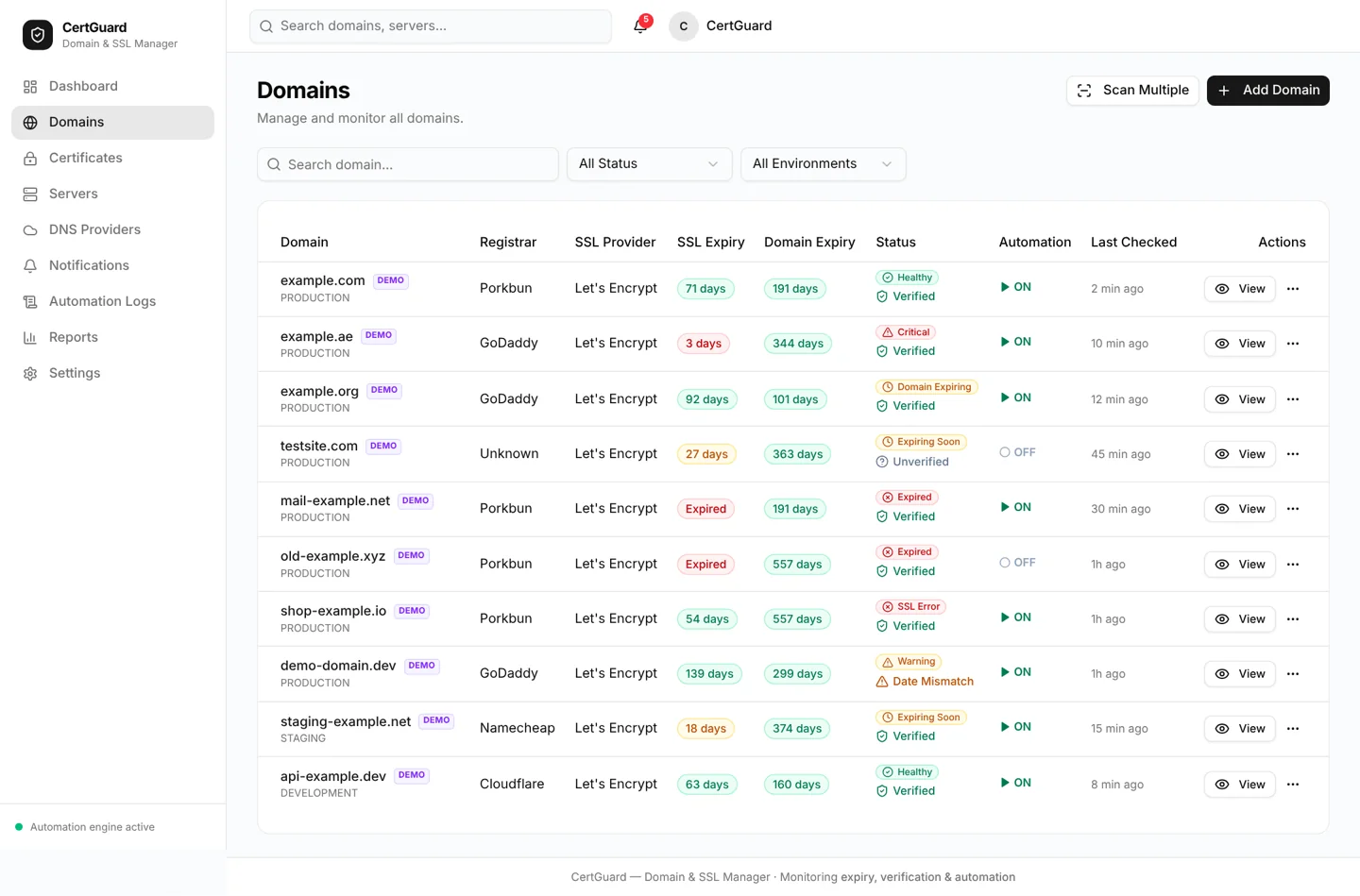Open more actions for testsite.com row
The height and width of the screenshot is (896, 1360).
point(1293,454)
